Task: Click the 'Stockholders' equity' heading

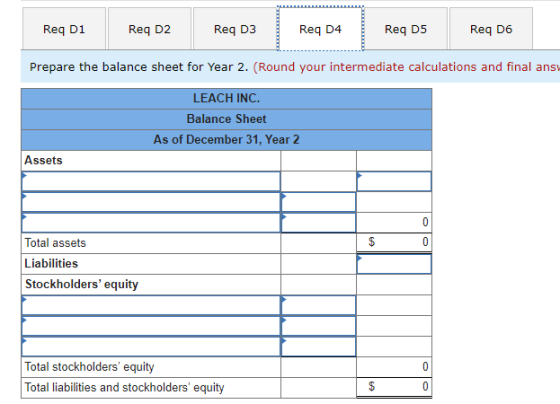Action: pos(82,284)
